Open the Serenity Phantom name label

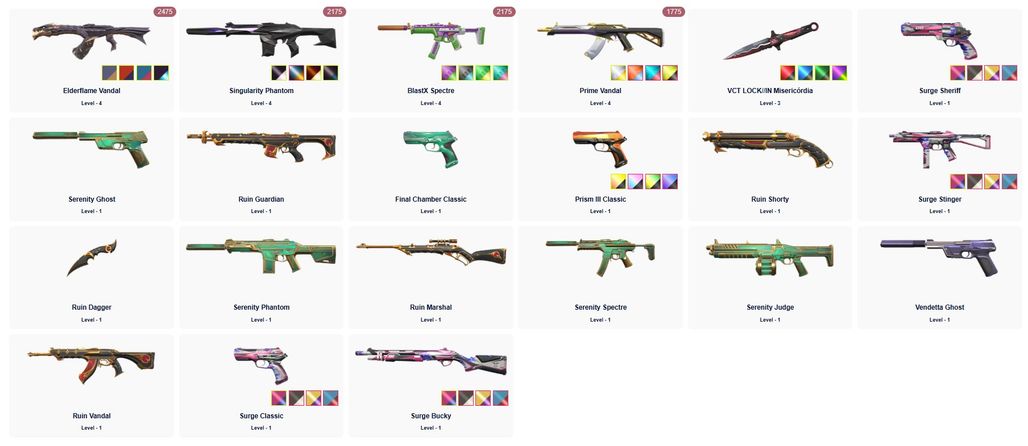point(261,308)
